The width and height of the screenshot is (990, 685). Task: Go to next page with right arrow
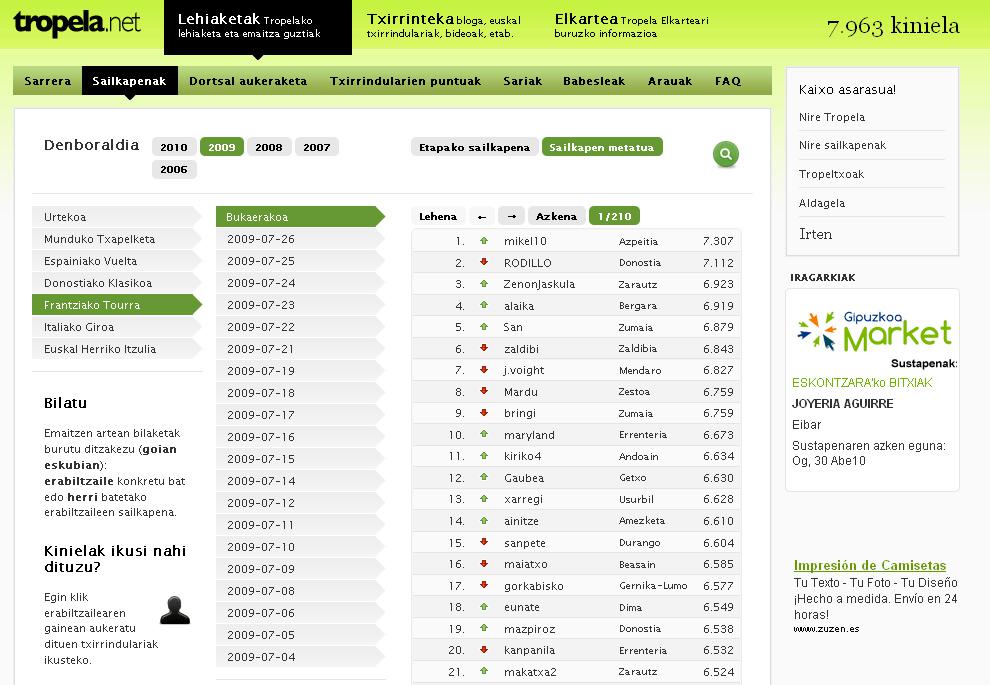tap(511, 216)
